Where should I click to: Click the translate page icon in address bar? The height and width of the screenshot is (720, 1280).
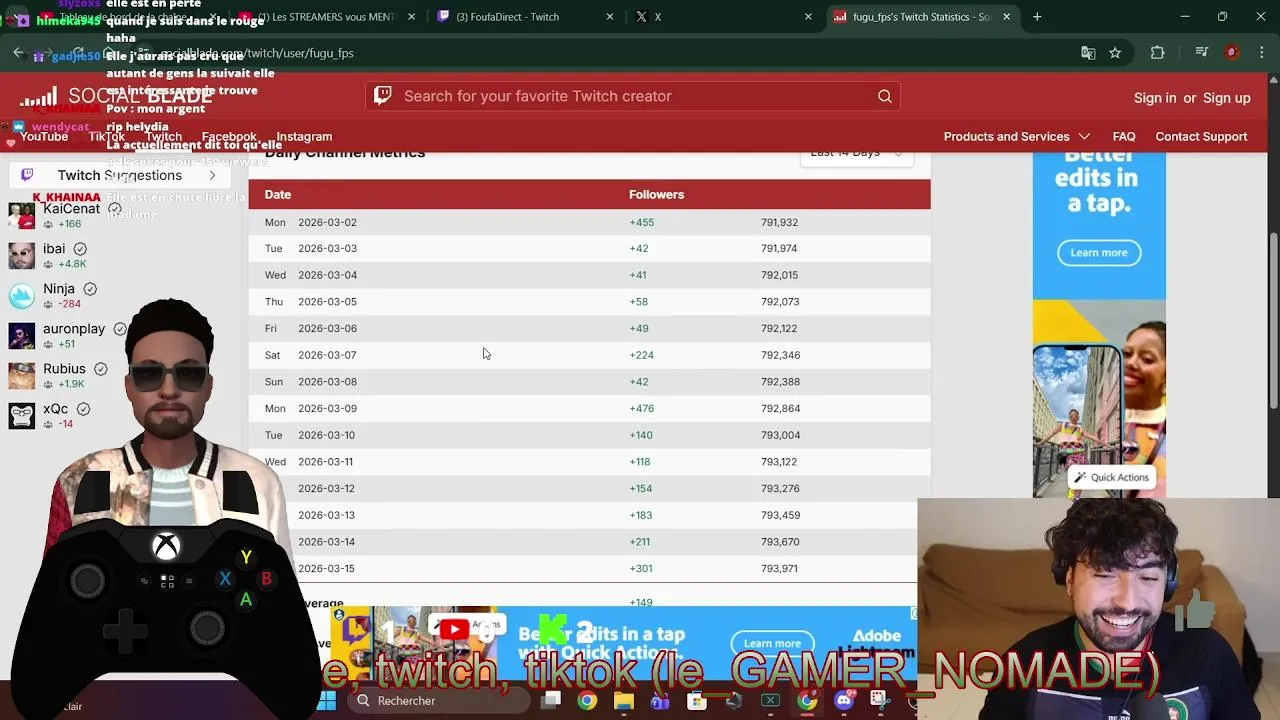[x=1088, y=53]
